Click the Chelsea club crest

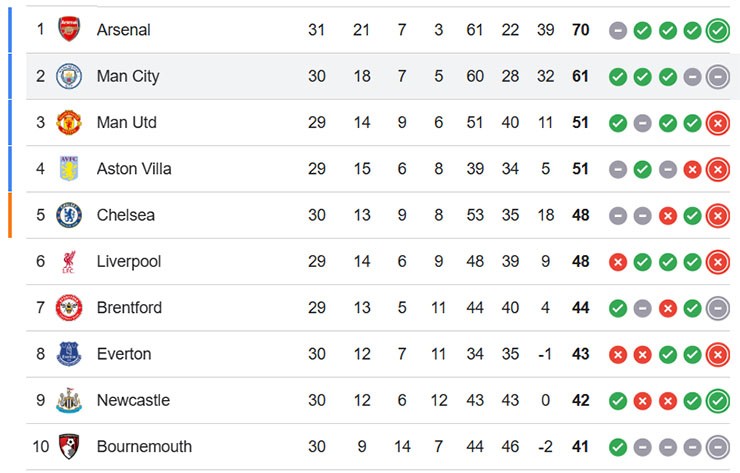[x=69, y=215]
